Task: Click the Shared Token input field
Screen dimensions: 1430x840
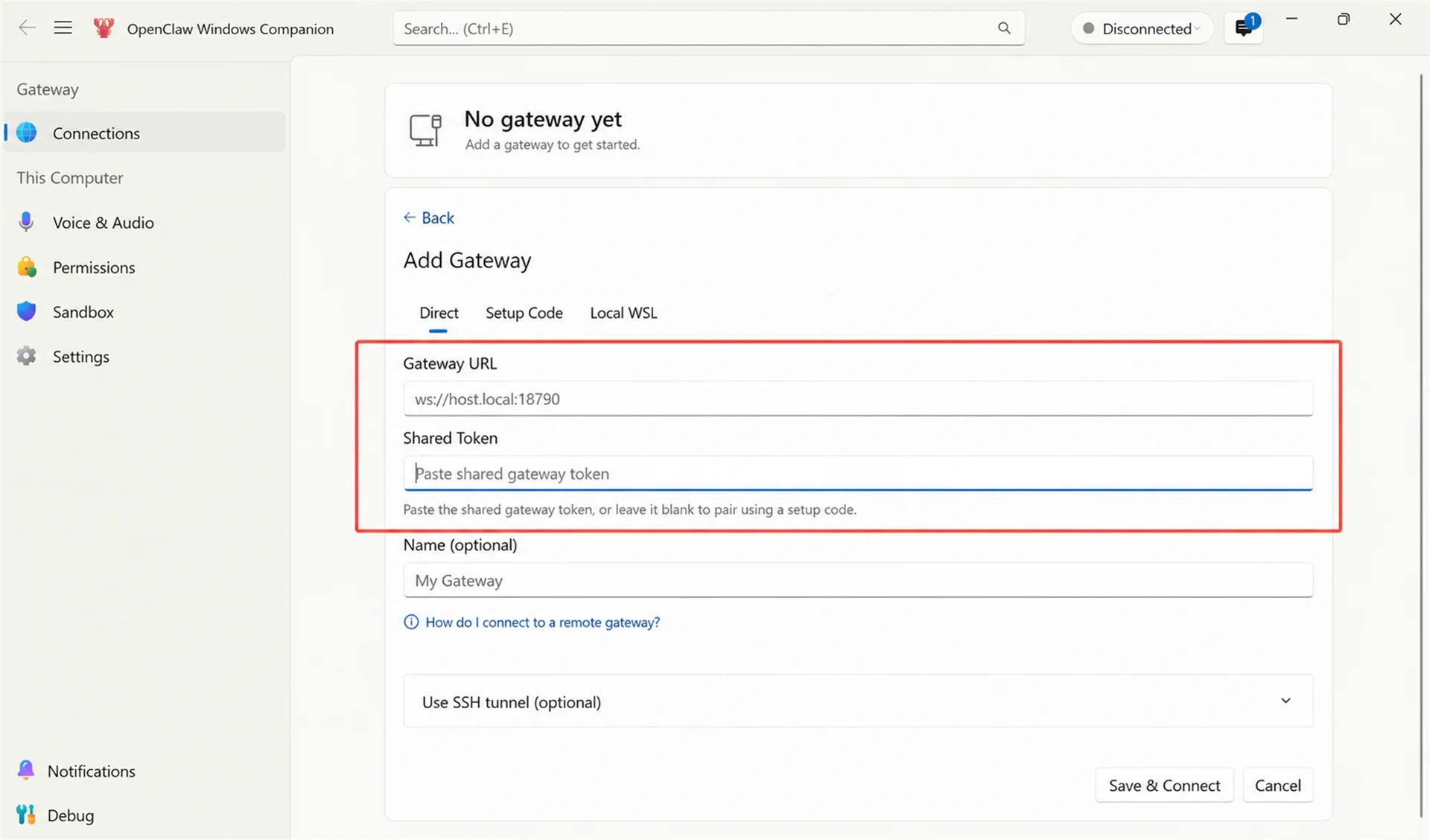Action: [x=858, y=473]
